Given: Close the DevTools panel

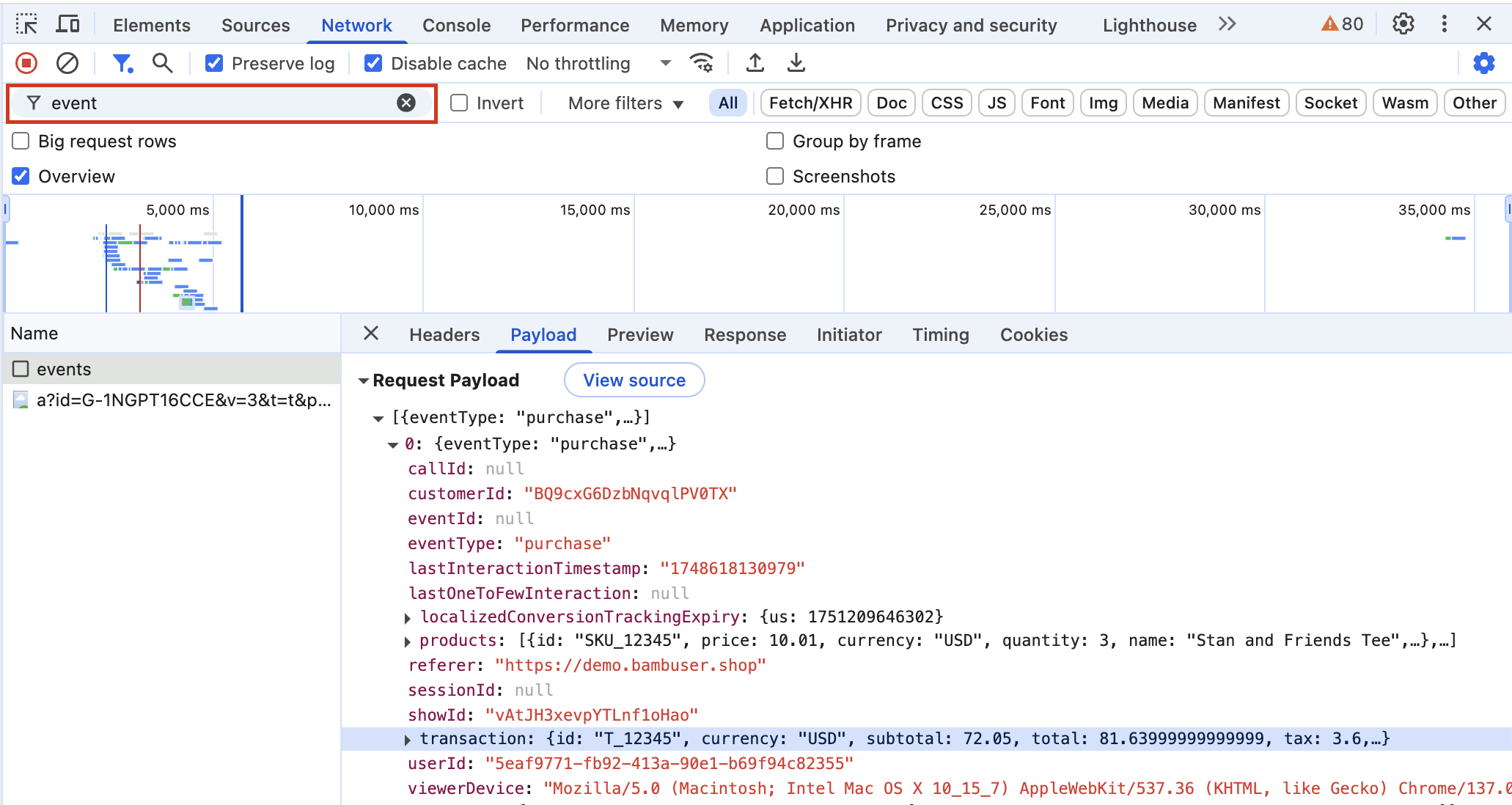Looking at the screenshot, I should [x=1484, y=24].
